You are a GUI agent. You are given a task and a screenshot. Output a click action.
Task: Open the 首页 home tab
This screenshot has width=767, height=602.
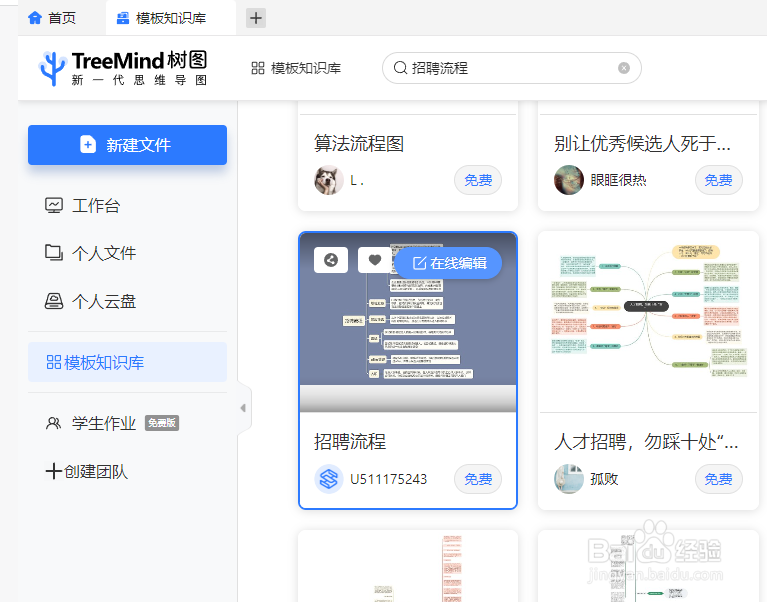coord(52,18)
